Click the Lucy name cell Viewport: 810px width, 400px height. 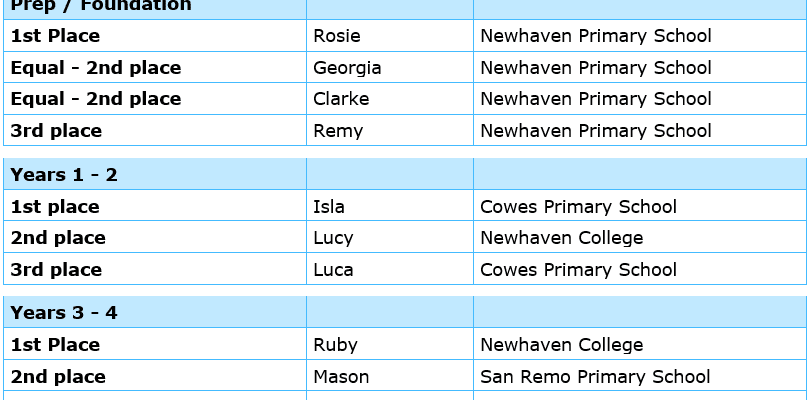click(335, 238)
